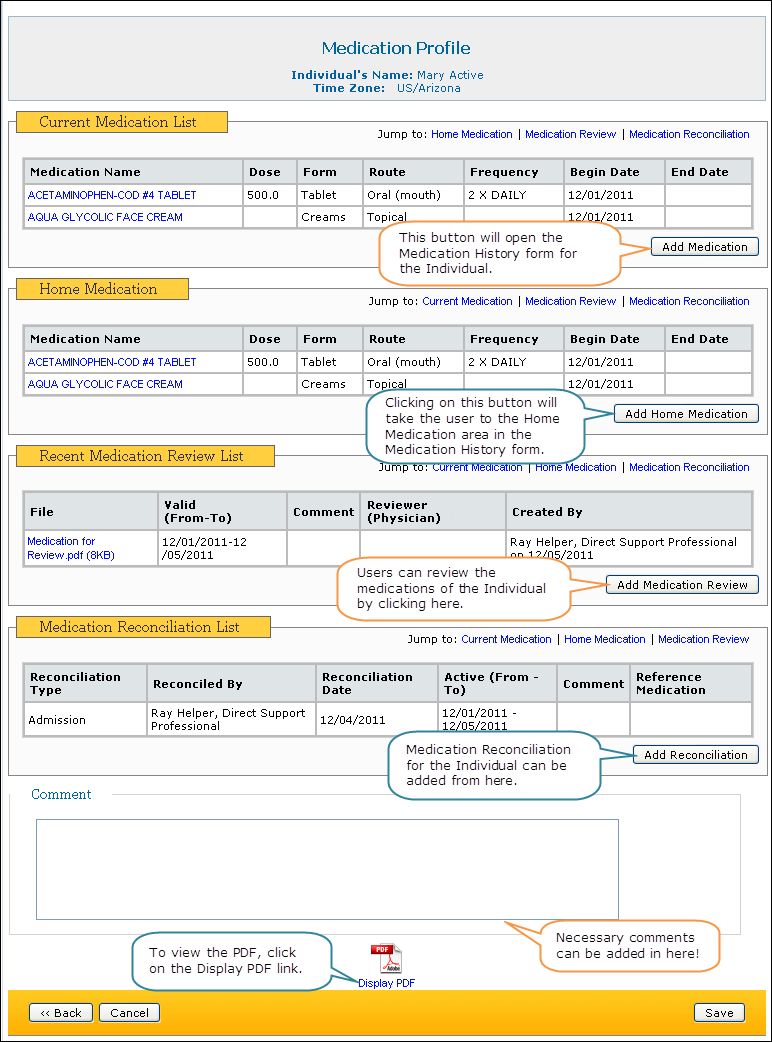This screenshot has width=772, height=1042.
Task: Click the Medication Profile page title
Action: pos(396,48)
